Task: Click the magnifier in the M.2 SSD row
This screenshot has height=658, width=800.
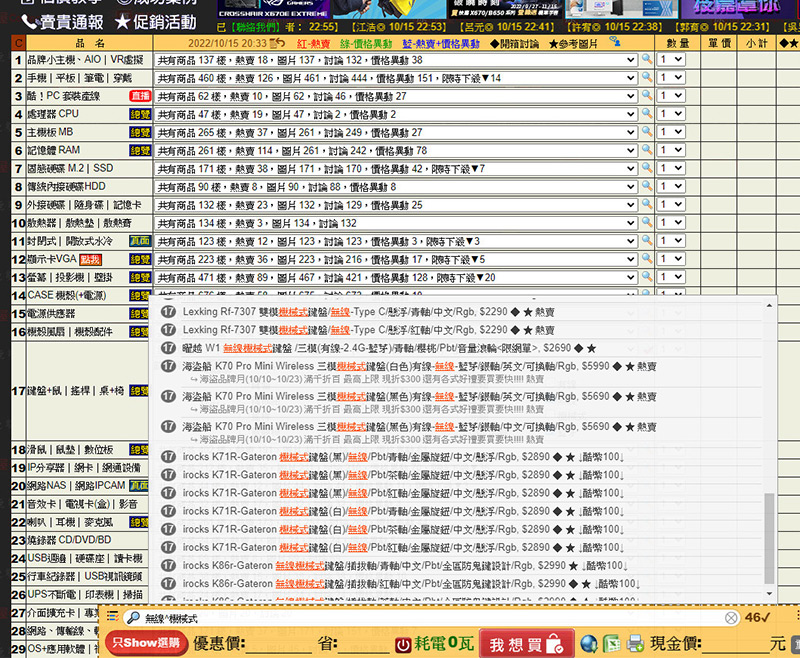Action: point(647,168)
